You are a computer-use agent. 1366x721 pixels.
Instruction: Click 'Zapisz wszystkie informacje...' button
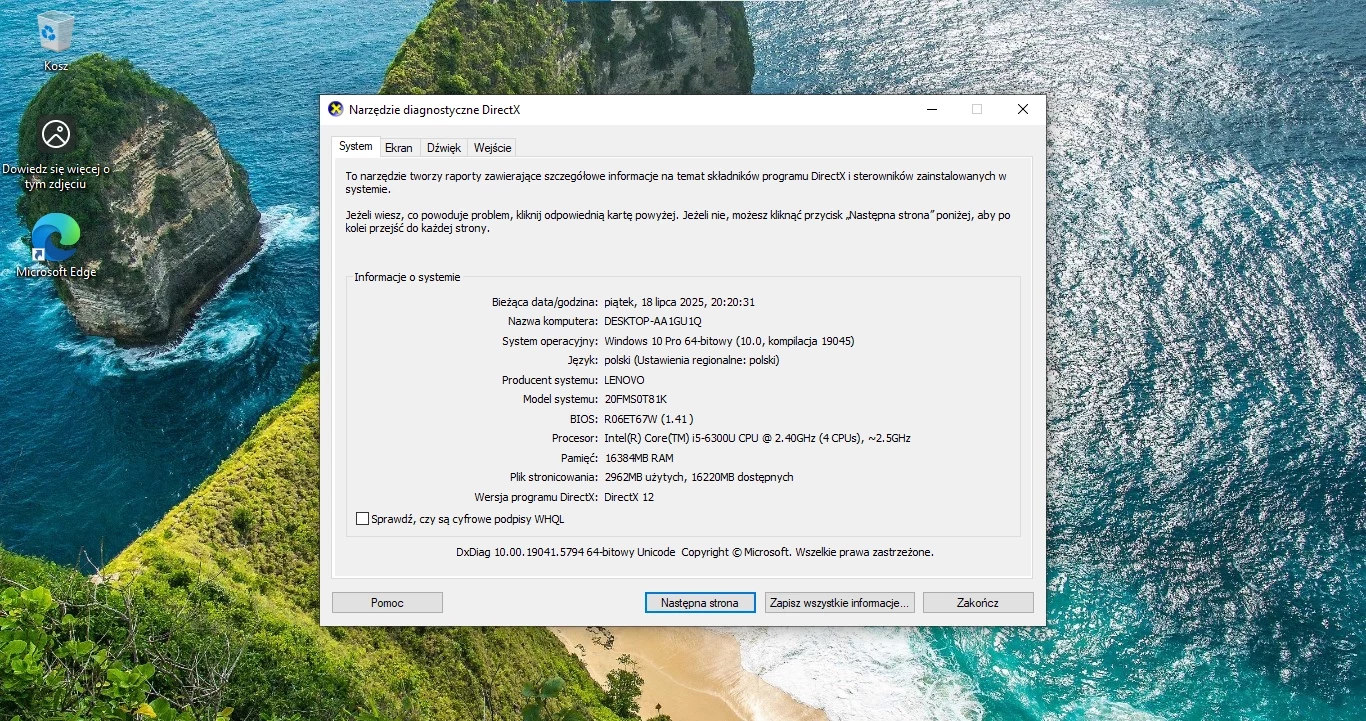tap(840, 603)
